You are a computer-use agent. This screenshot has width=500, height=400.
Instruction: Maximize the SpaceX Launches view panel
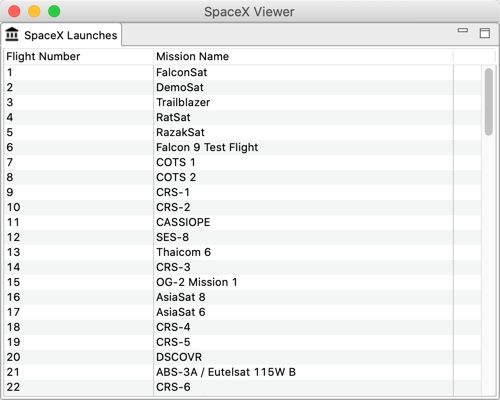point(485,33)
